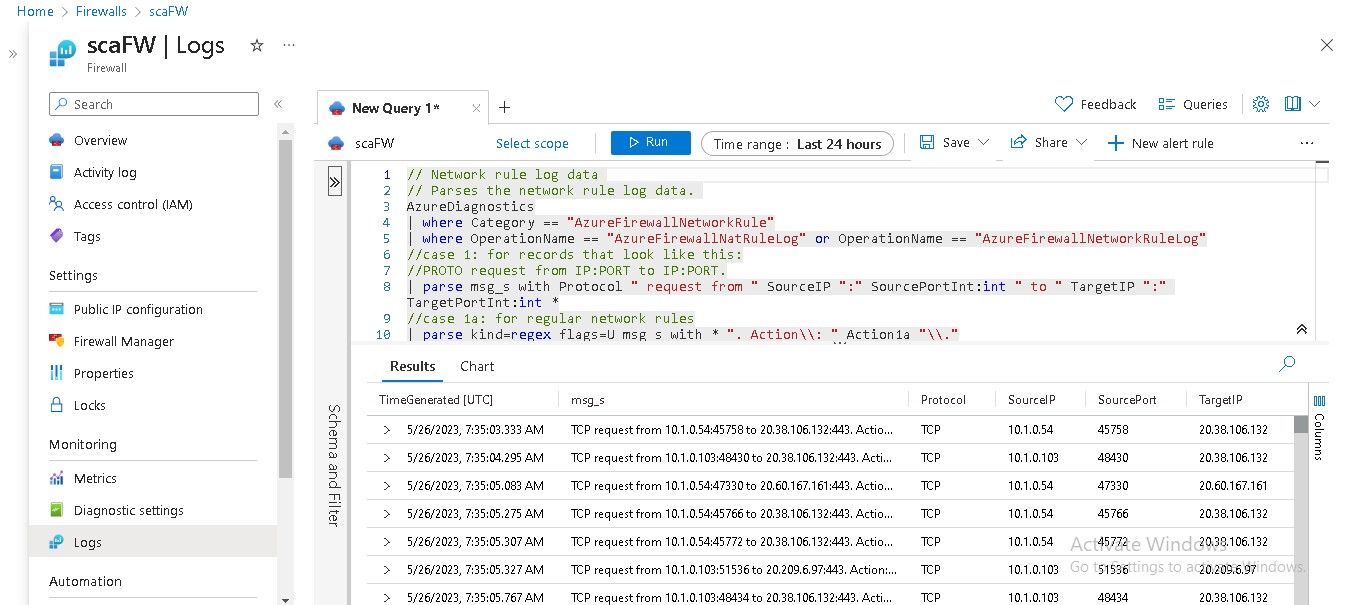Favorite scaFW with the star icon
This screenshot has height=605, width=1348.
[256, 46]
